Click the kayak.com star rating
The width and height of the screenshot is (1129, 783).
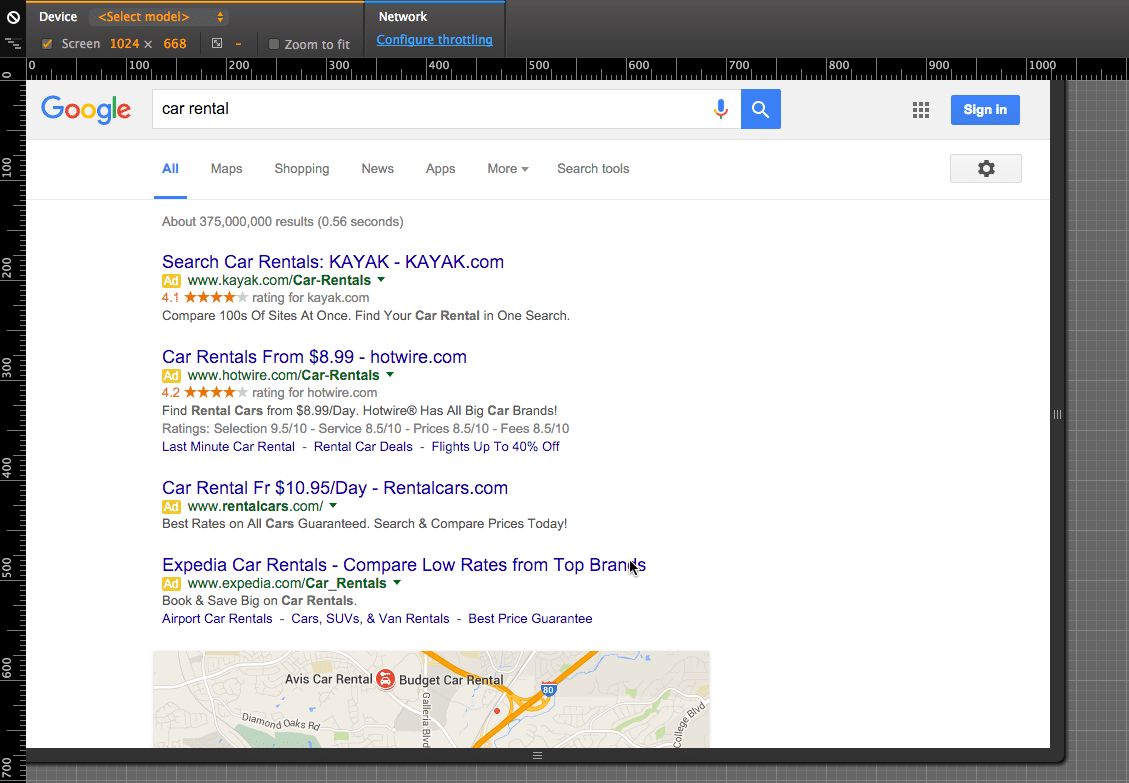point(216,297)
